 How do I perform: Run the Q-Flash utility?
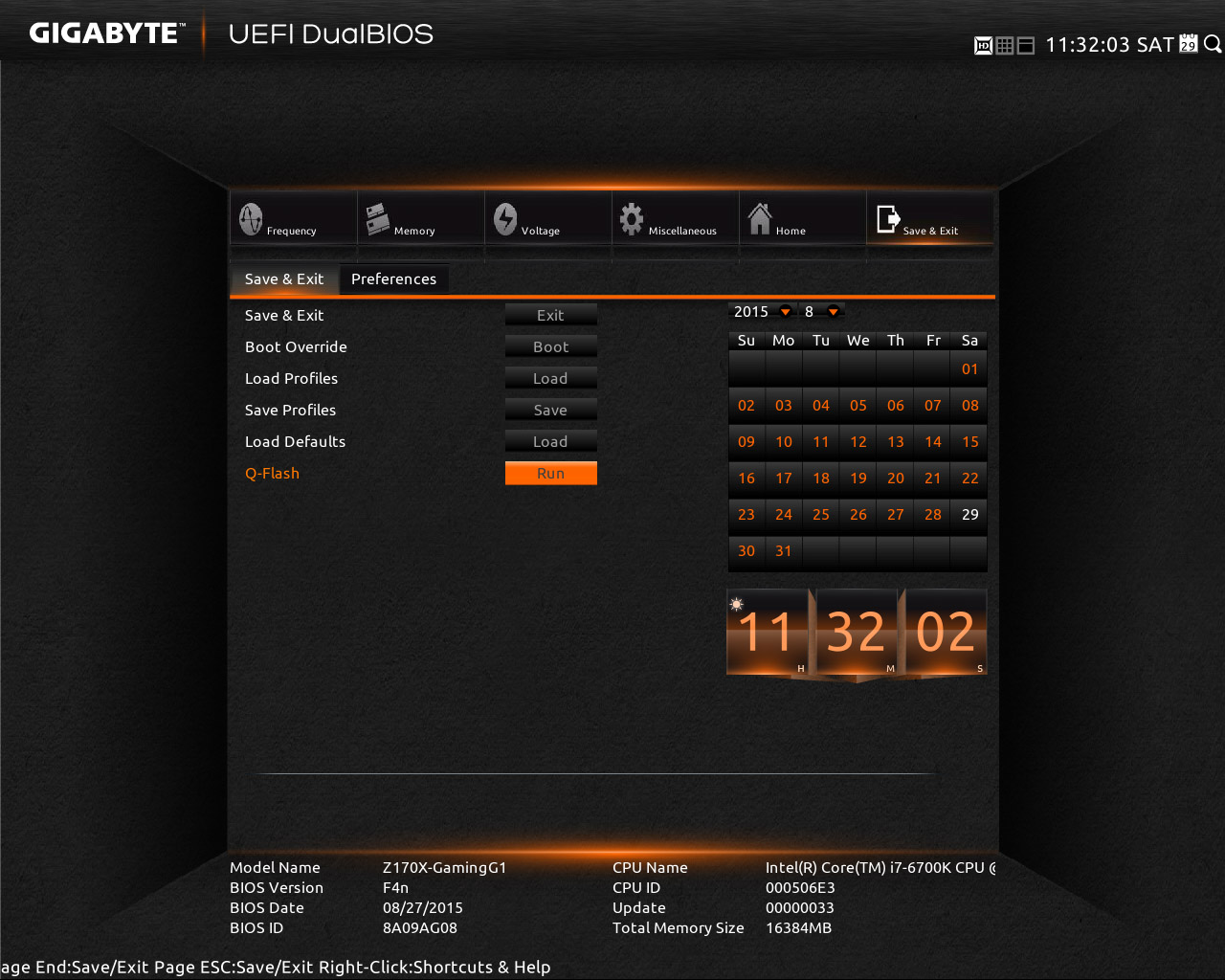click(550, 473)
